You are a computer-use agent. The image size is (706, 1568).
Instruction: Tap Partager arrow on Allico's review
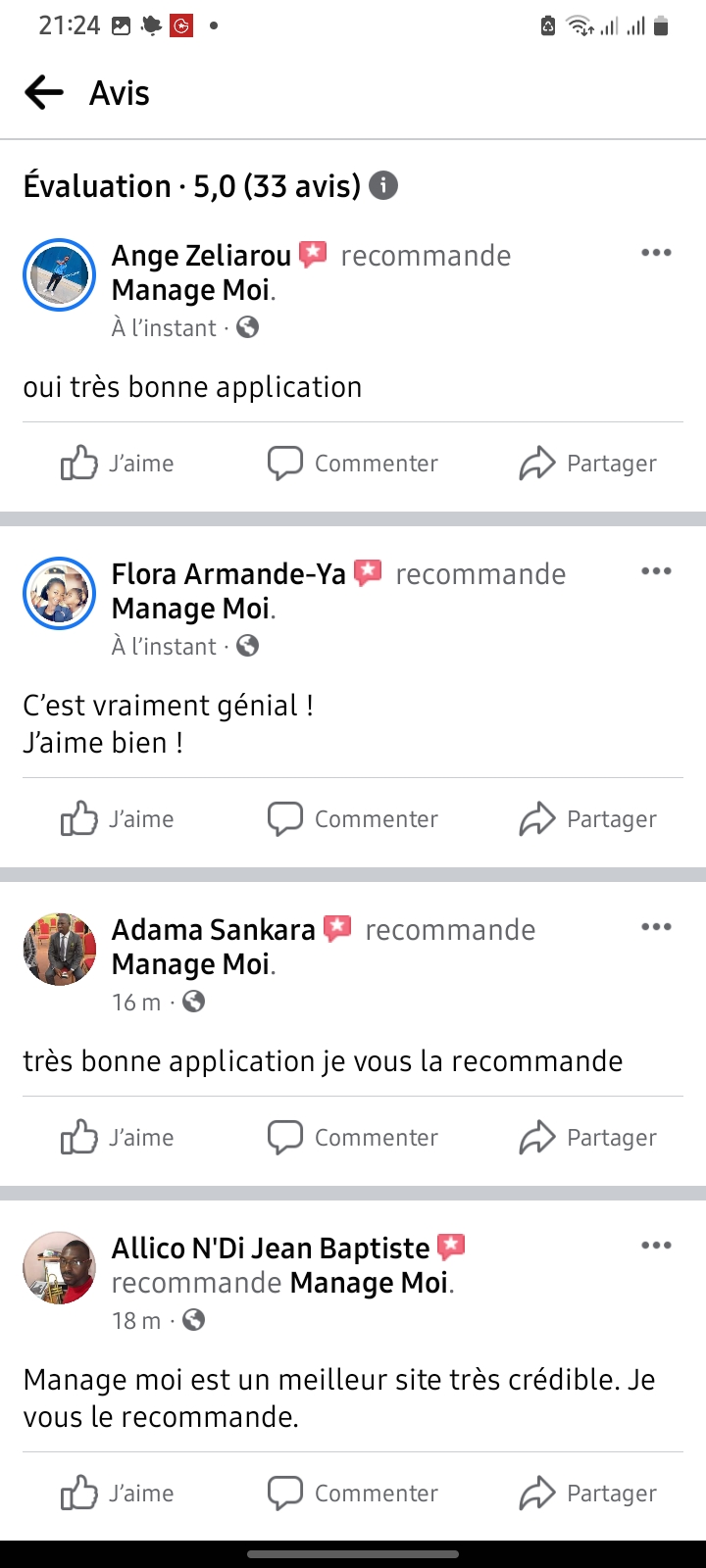tap(537, 1494)
